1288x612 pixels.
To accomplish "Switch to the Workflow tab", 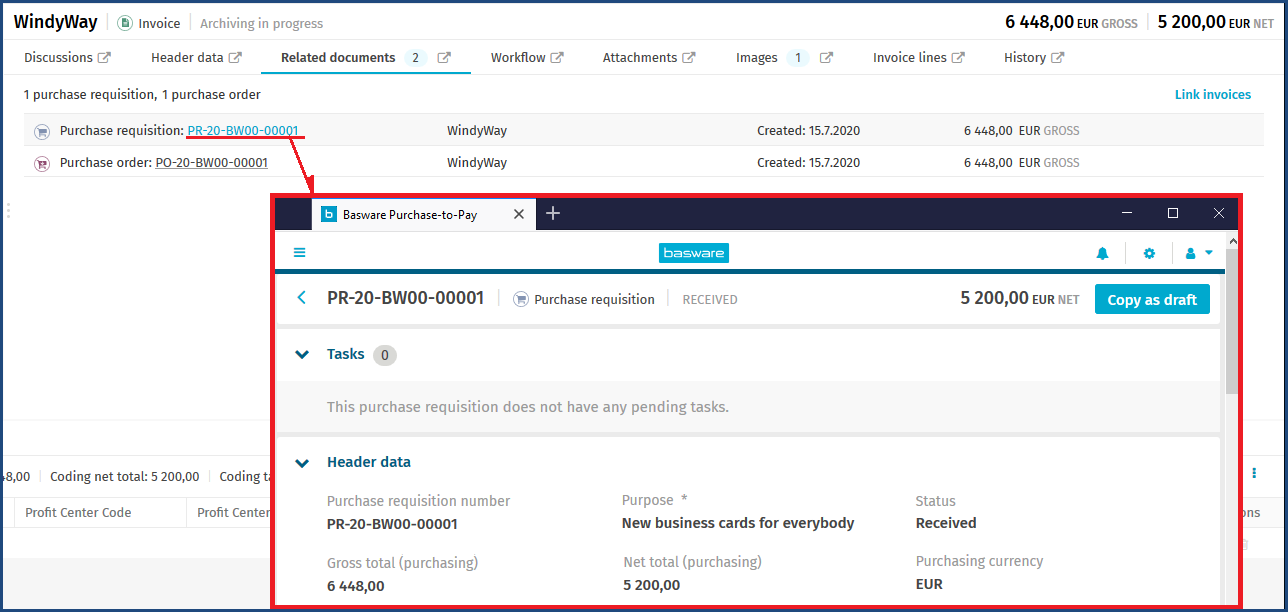I will pyautogui.click(x=518, y=58).
